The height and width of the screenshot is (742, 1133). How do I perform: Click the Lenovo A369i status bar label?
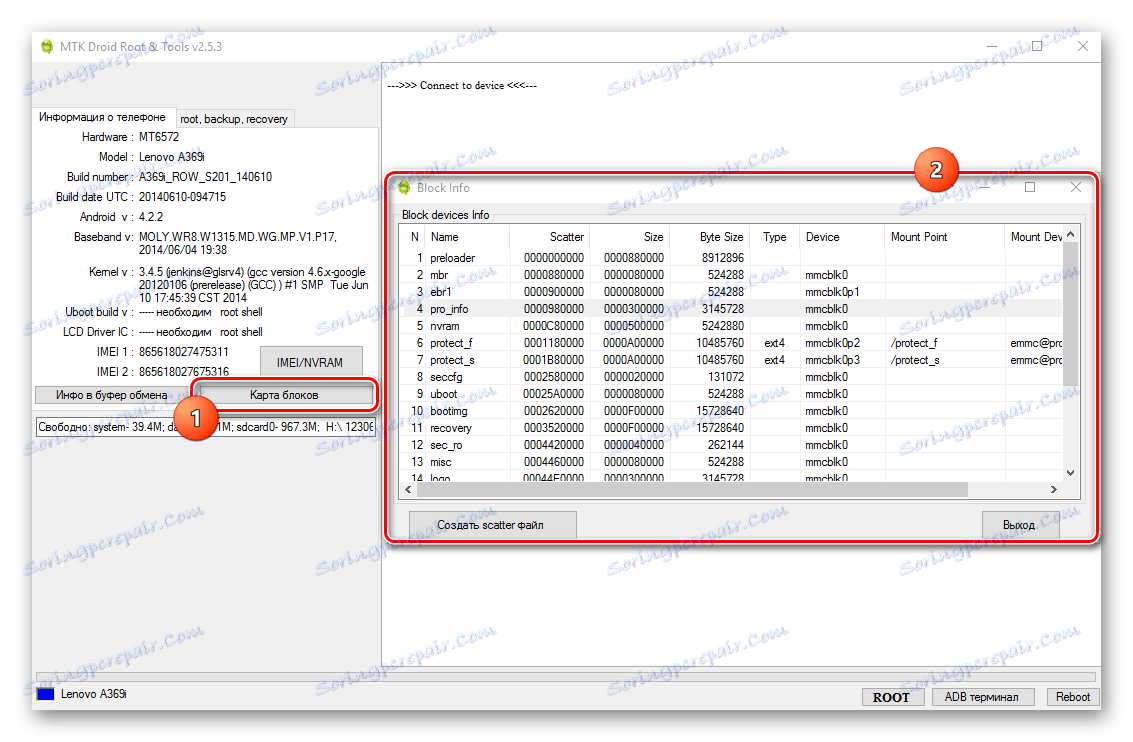click(93, 694)
